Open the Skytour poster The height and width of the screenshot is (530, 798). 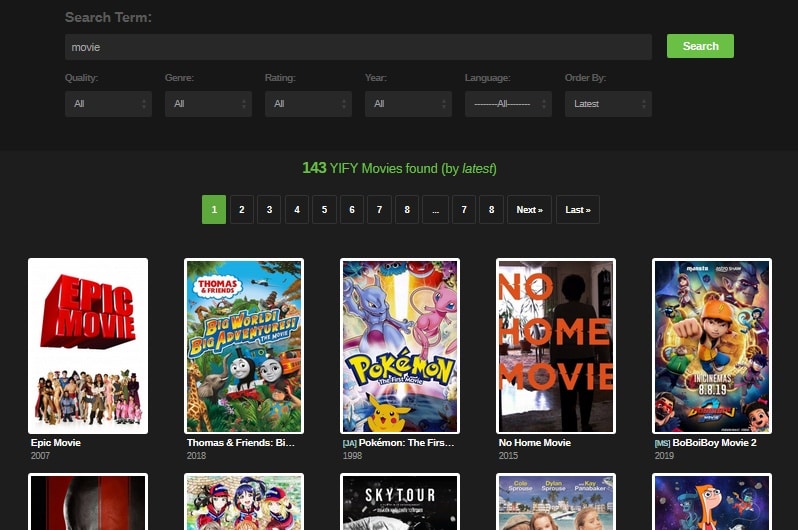tap(400, 501)
